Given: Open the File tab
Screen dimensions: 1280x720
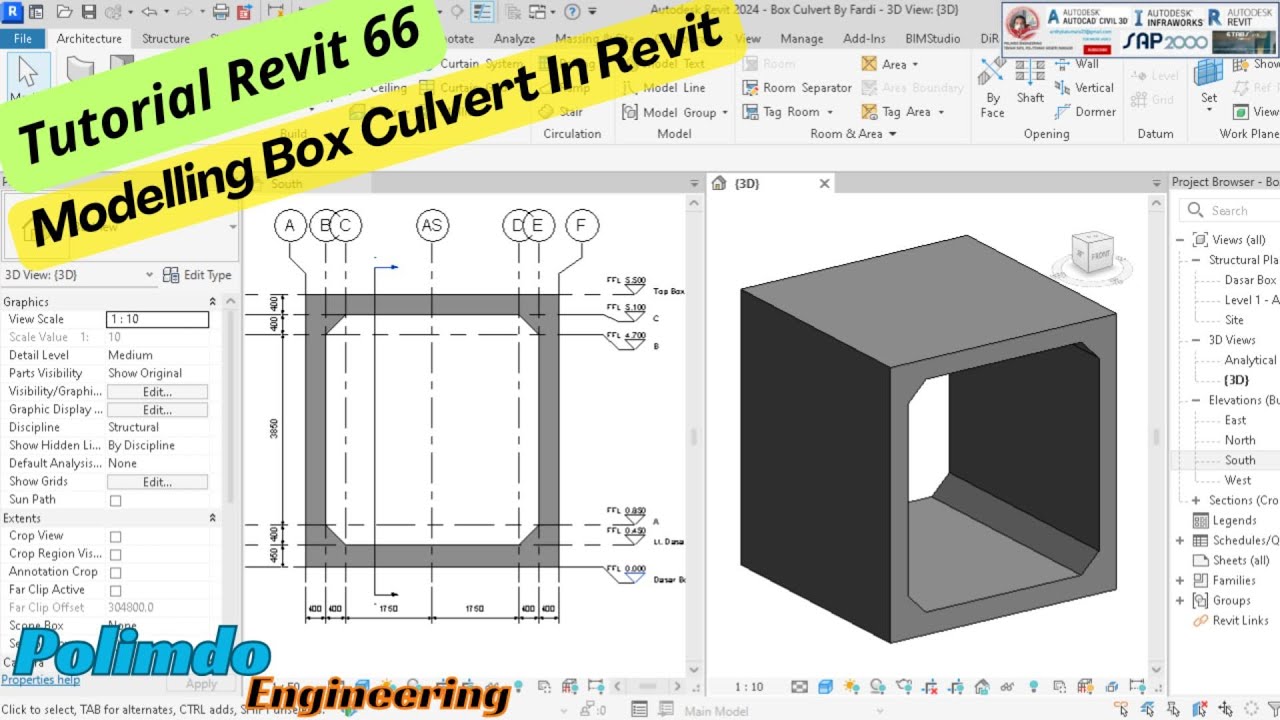Looking at the screenshot, I should coord(22,38).
